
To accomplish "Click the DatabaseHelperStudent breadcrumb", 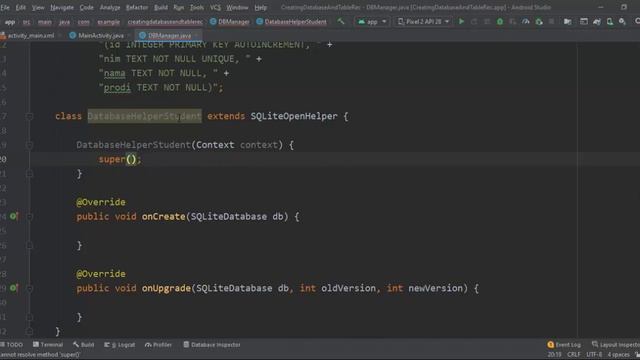I will click(291, 22).
